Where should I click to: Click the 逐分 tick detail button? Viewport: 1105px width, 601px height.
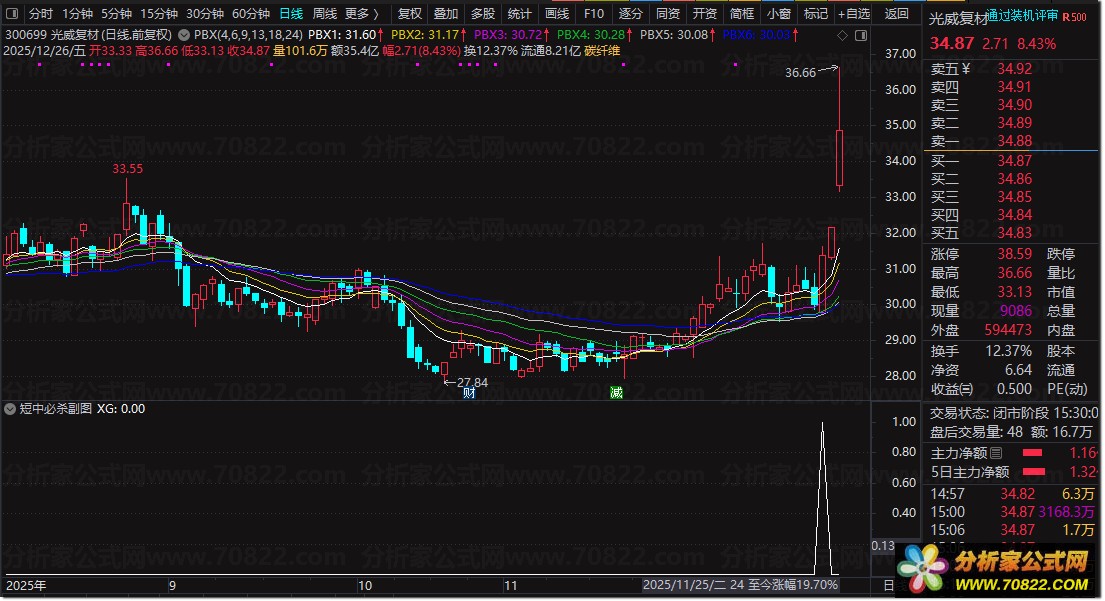click(631, 13)
